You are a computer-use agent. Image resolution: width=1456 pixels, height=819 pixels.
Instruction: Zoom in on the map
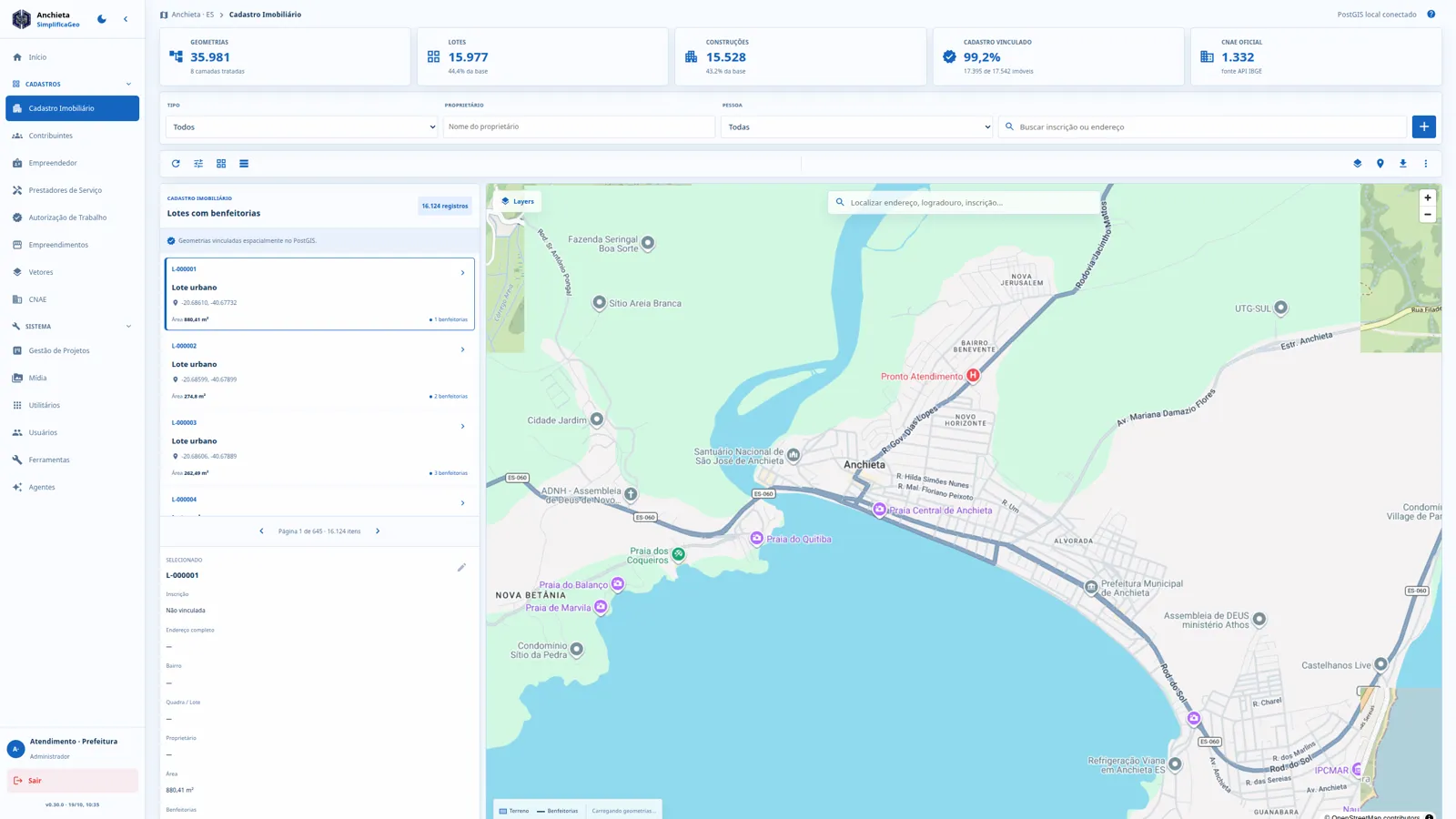click(x=1427, y=197)
